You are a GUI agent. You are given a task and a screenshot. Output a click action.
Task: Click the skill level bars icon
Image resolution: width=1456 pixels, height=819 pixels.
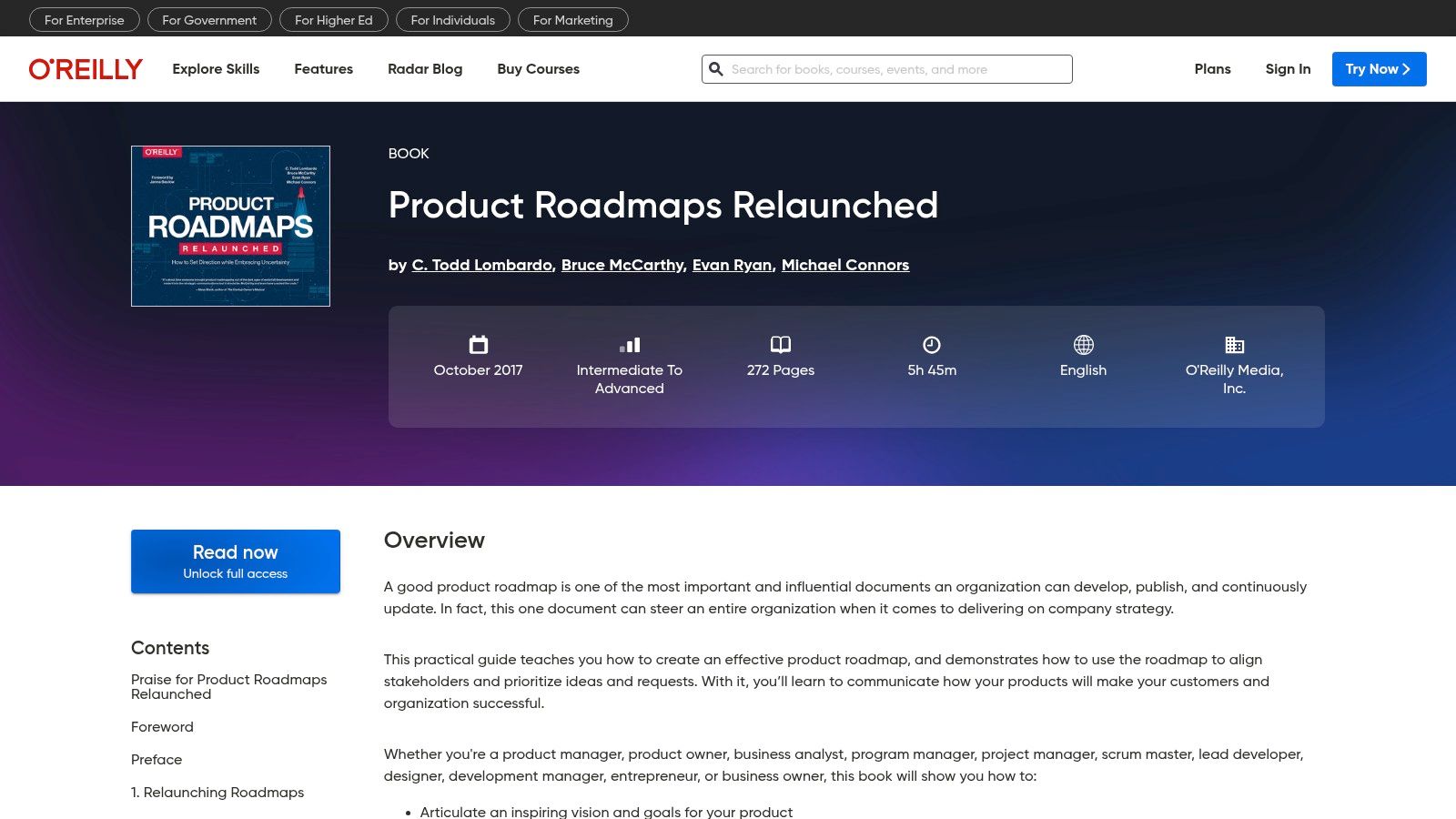pyautogui.click(x=629, y=345)
